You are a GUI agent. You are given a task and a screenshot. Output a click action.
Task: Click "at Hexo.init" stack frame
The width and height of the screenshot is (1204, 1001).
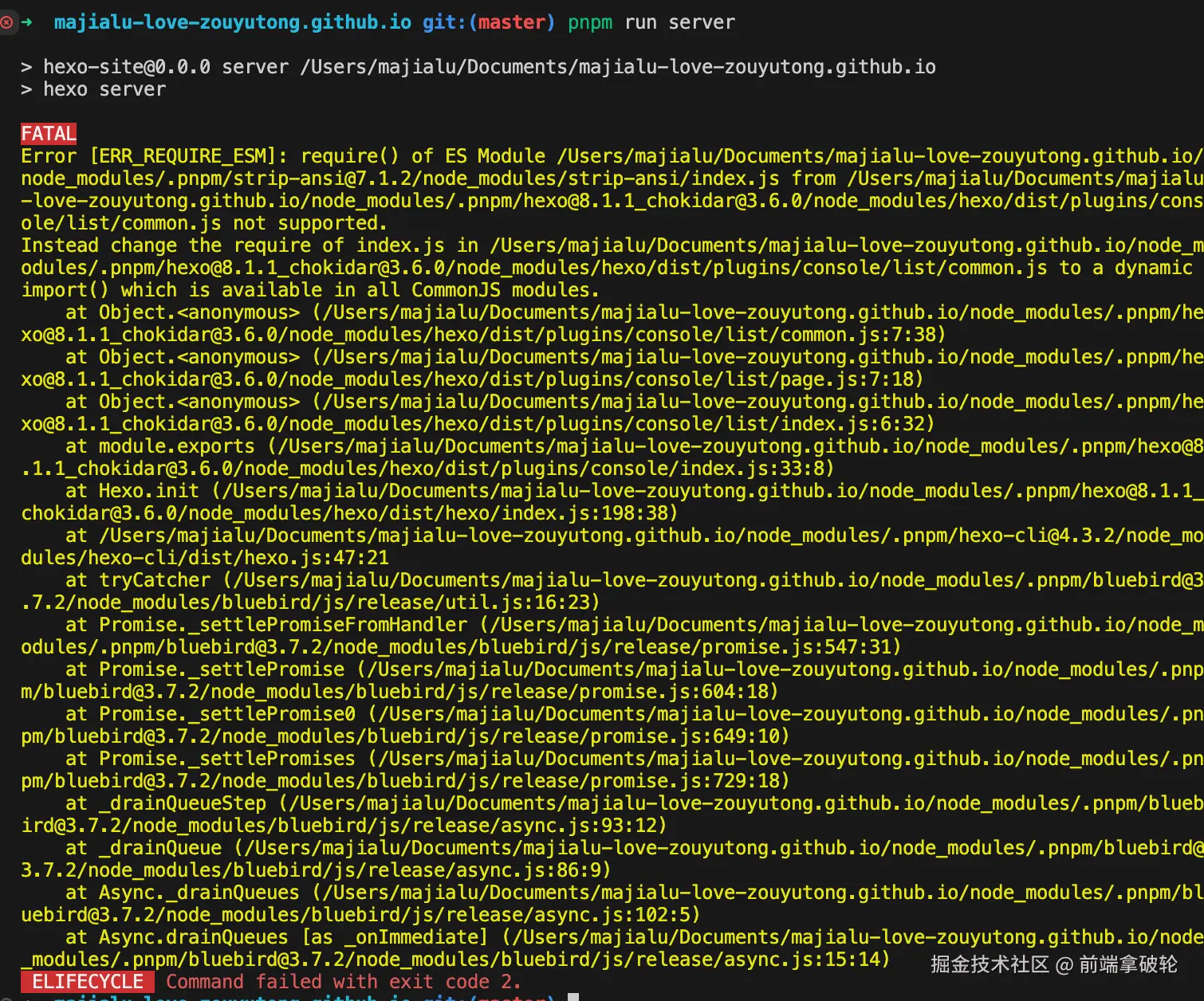[x=132, y=491]
